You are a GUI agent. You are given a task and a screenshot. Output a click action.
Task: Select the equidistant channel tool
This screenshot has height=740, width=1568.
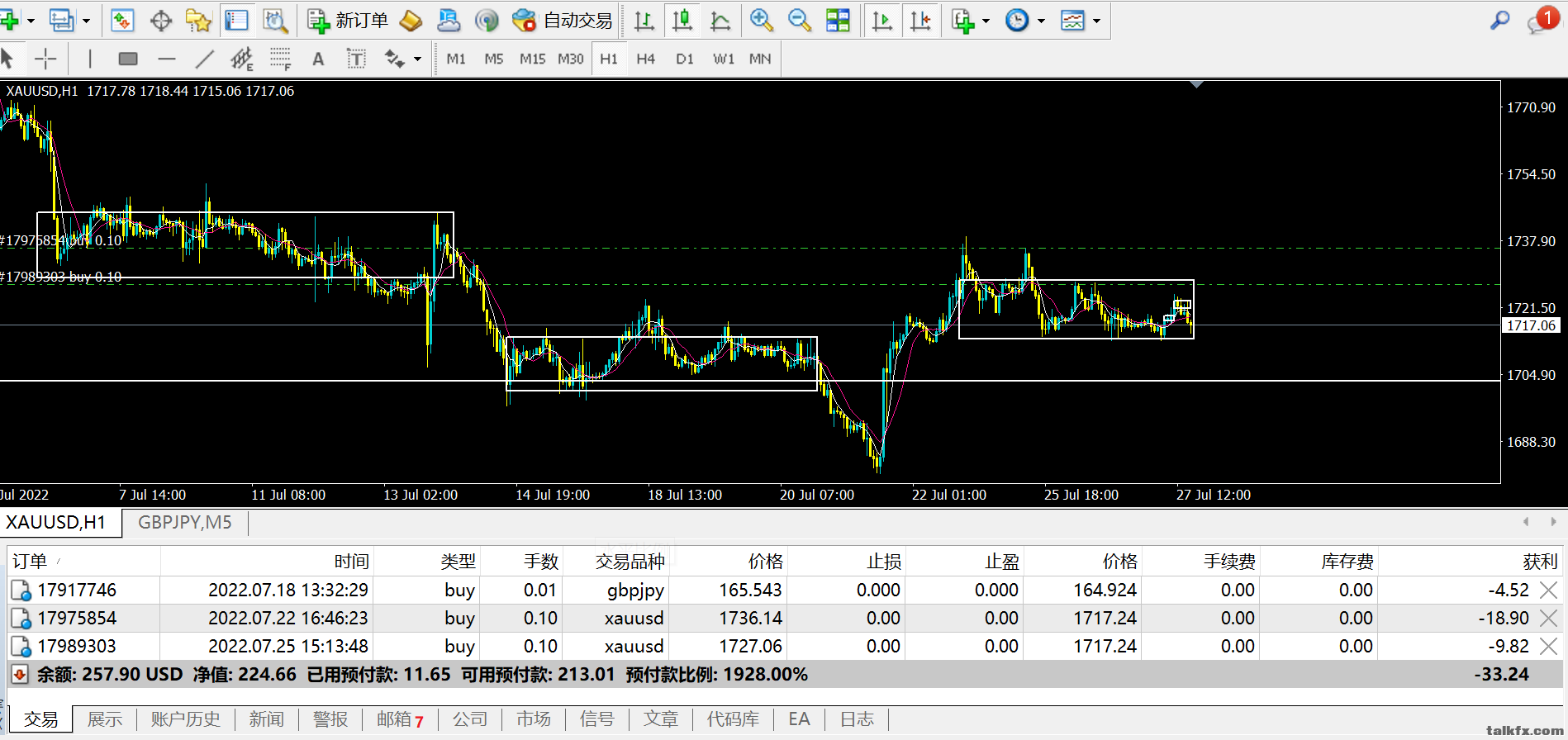tap(242, 59)
